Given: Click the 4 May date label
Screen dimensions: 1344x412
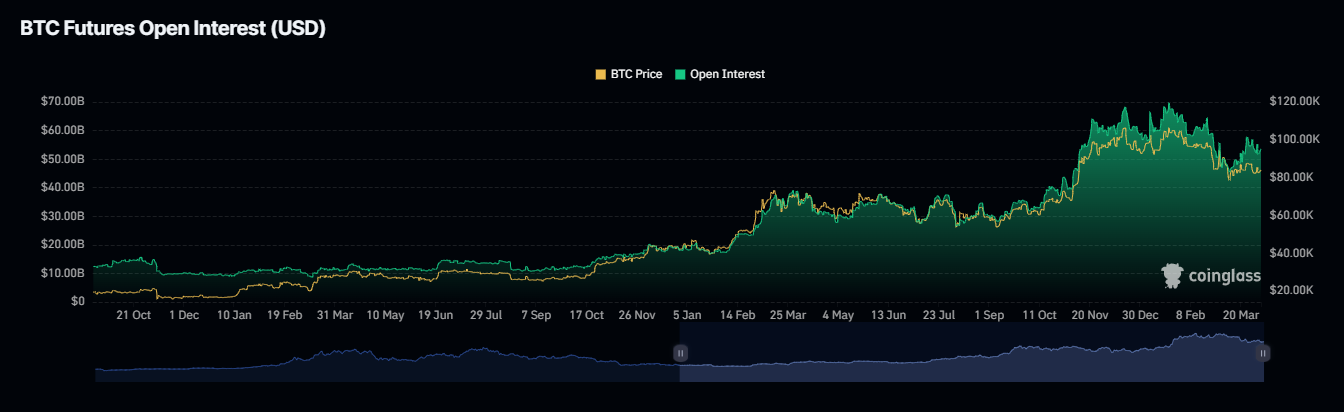Looking at the screenshot, I should [x=838, y=315].
